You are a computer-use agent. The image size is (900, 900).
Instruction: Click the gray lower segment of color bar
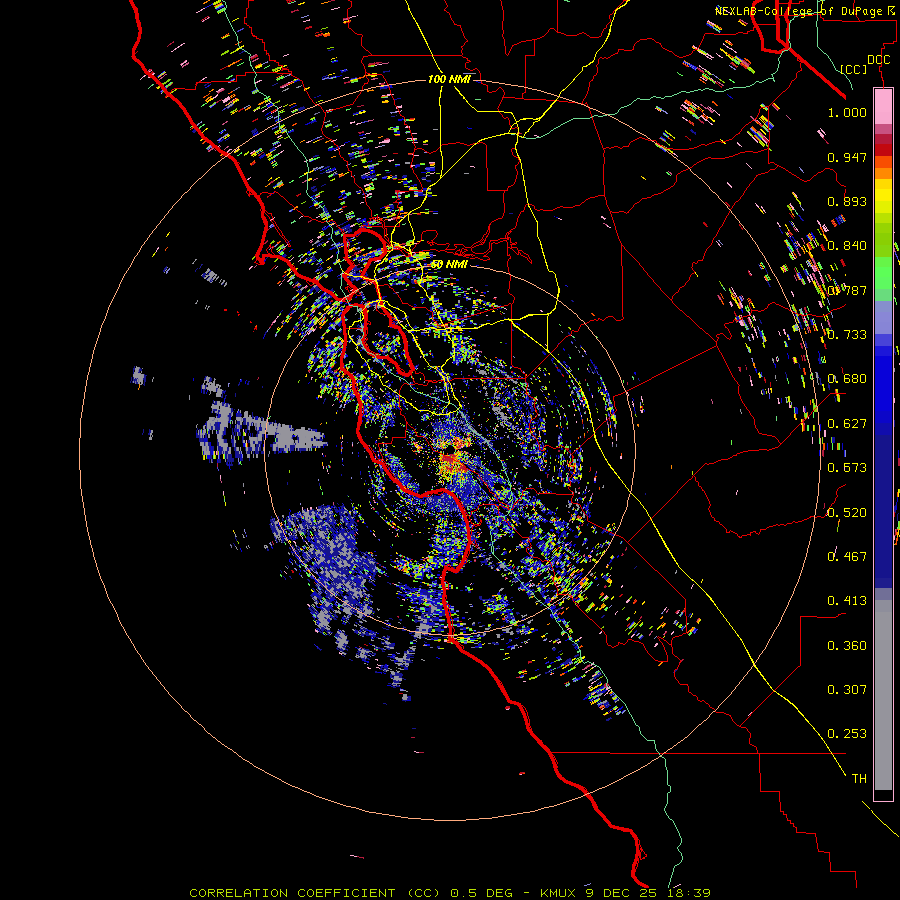coord(883,695)
